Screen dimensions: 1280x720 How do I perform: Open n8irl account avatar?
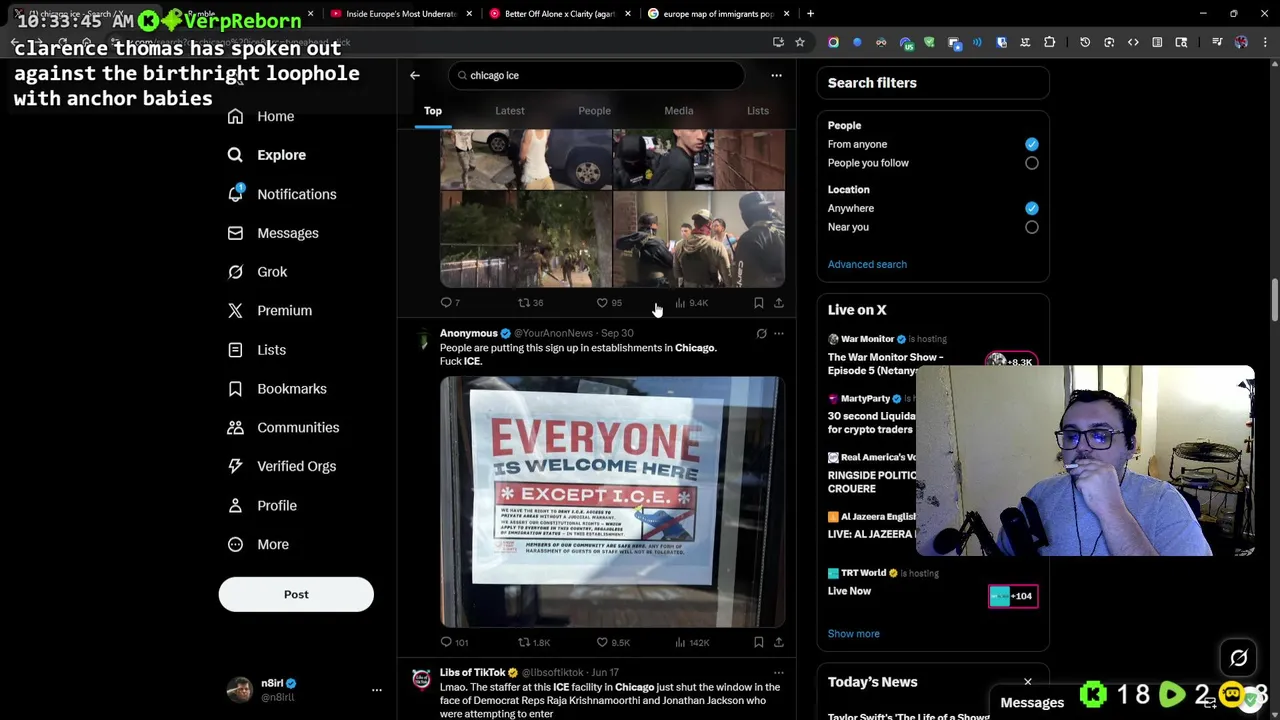[240, 690]
